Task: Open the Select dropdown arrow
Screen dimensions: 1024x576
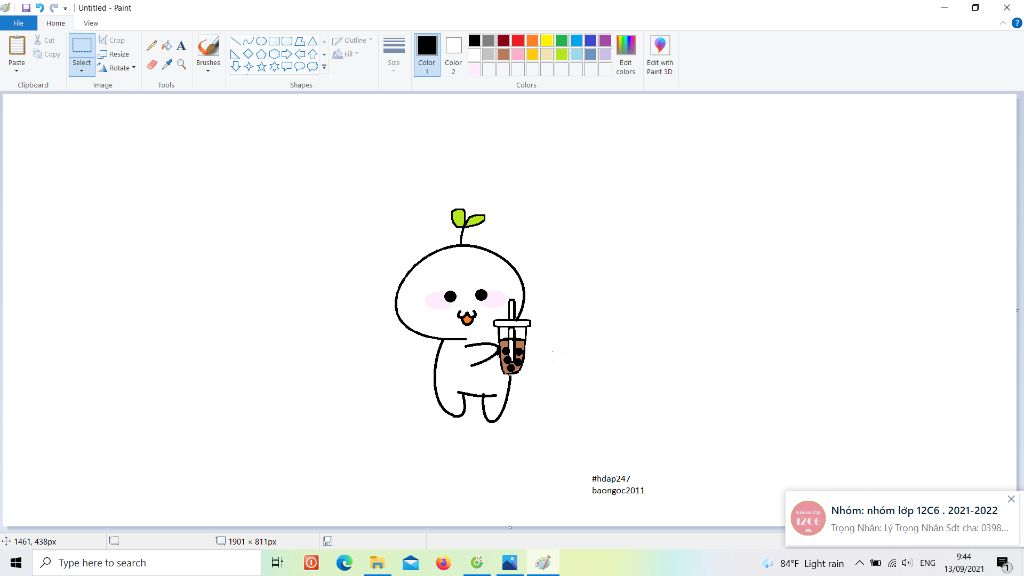Action: coord(82,71)
